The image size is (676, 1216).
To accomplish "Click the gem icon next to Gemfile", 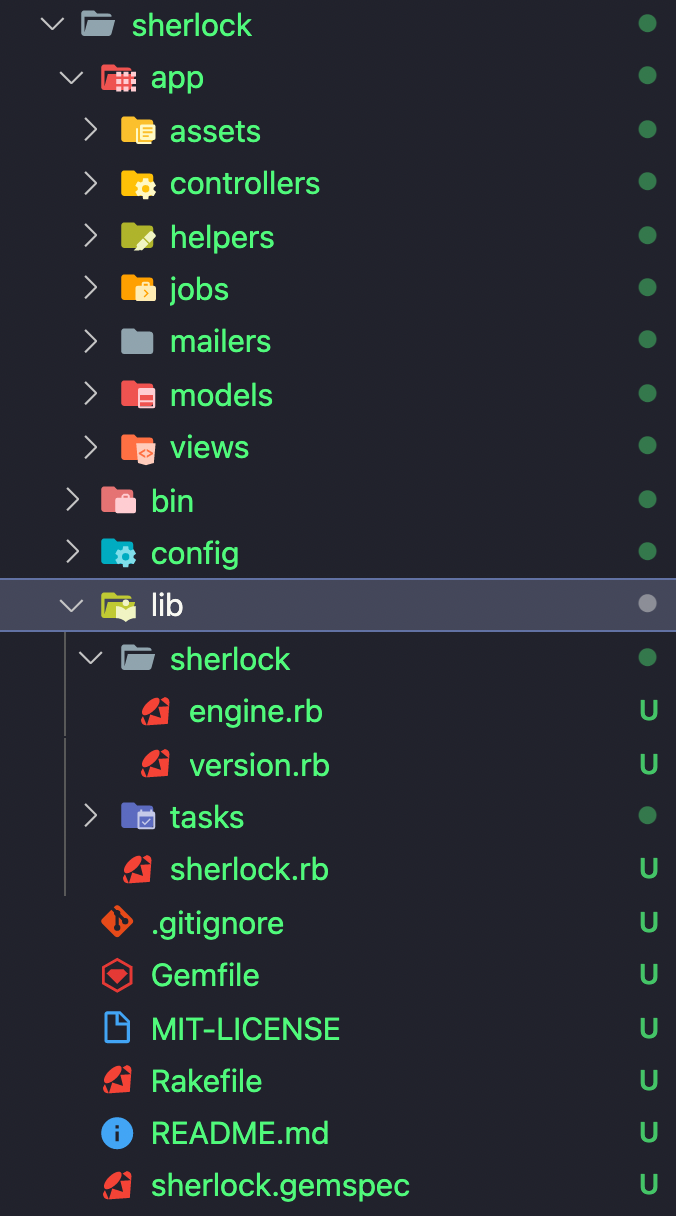I will (x=117, y=975).
